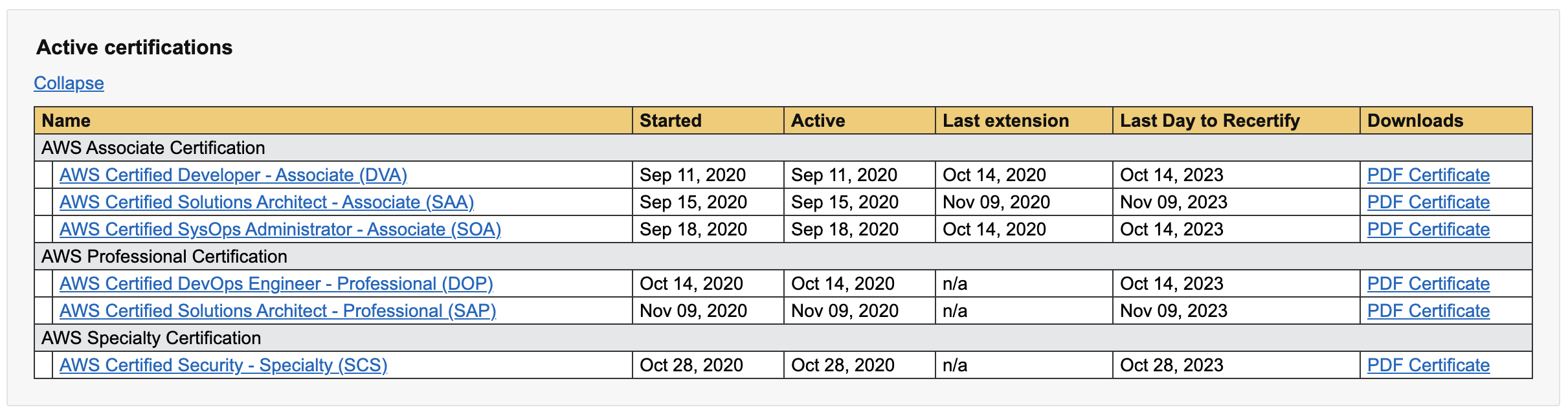1568x414 pixels.
Task: Open AWS Certified Solutions Architect - Professional (SAP)
Action: pyautogui.click(x=278, y=310)
